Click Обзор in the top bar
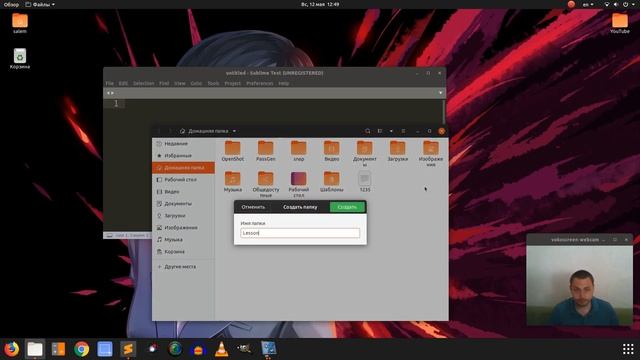The width and height of the screenshot is (640, 360). (11, 4)
